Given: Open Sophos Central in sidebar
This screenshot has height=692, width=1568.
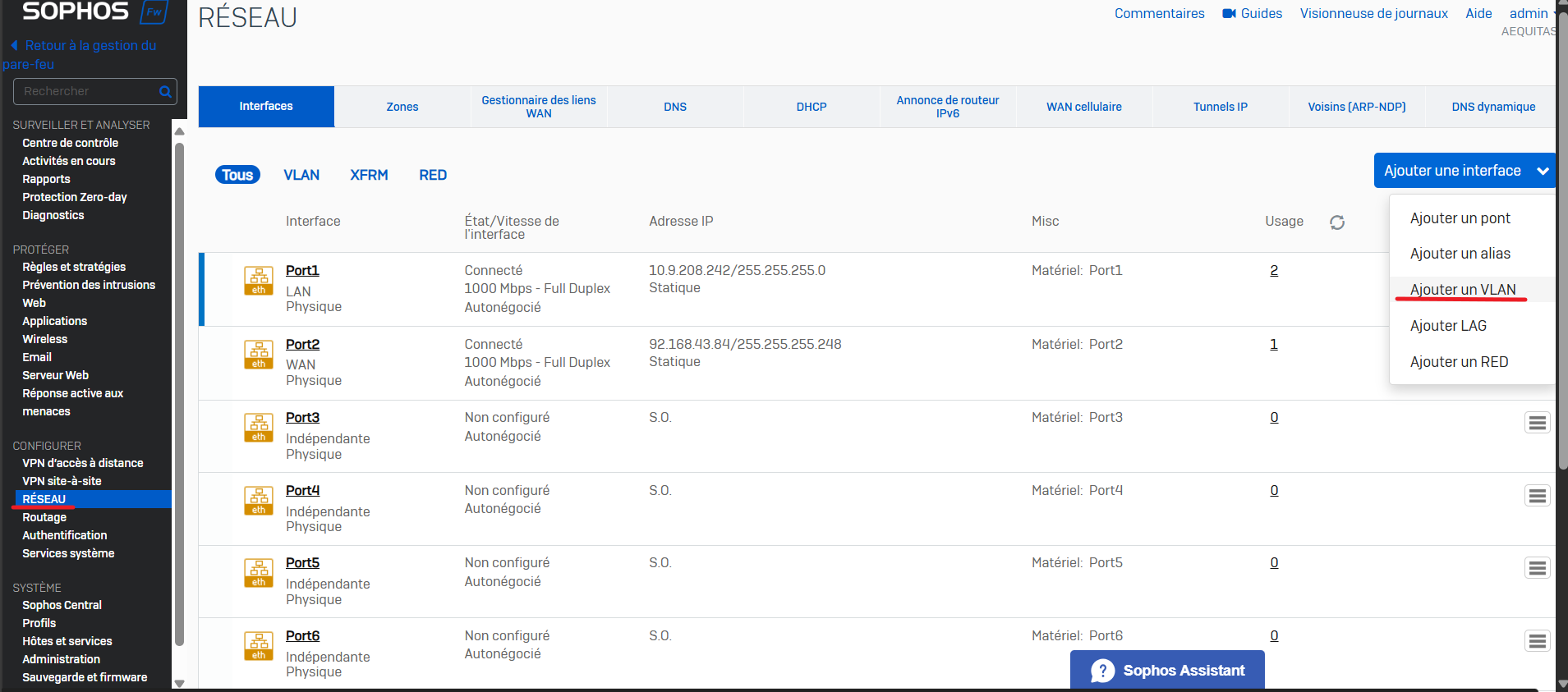Looking at the screenshot, I should point(62,605).
